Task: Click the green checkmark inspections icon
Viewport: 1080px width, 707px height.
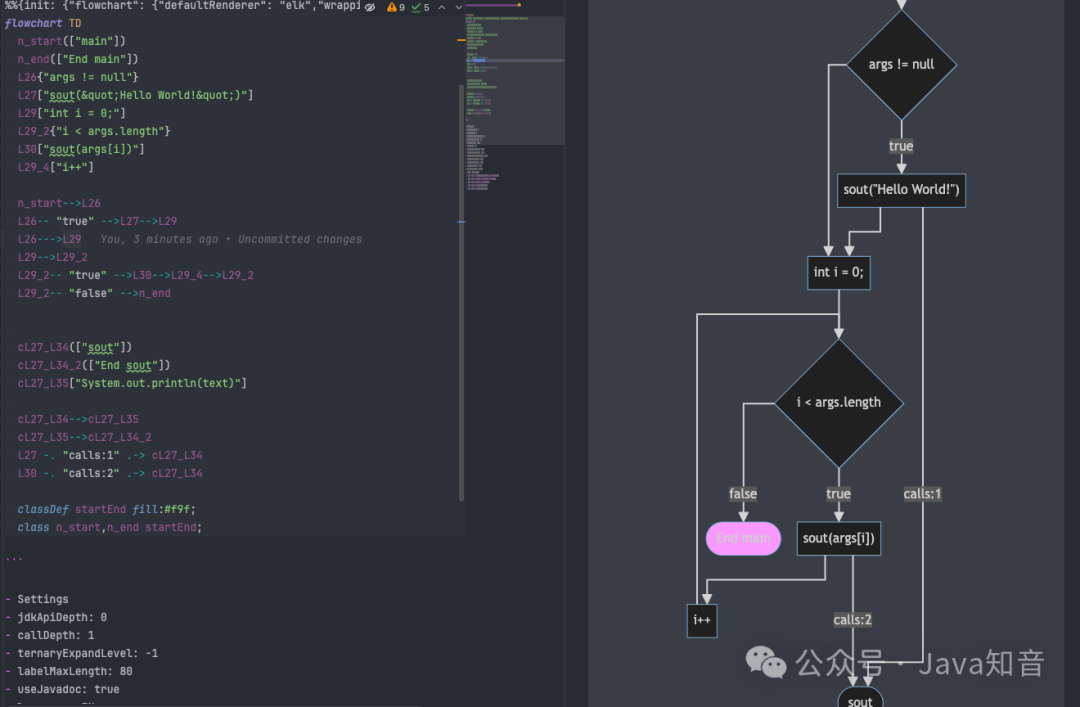Action: tap(416, 7)
